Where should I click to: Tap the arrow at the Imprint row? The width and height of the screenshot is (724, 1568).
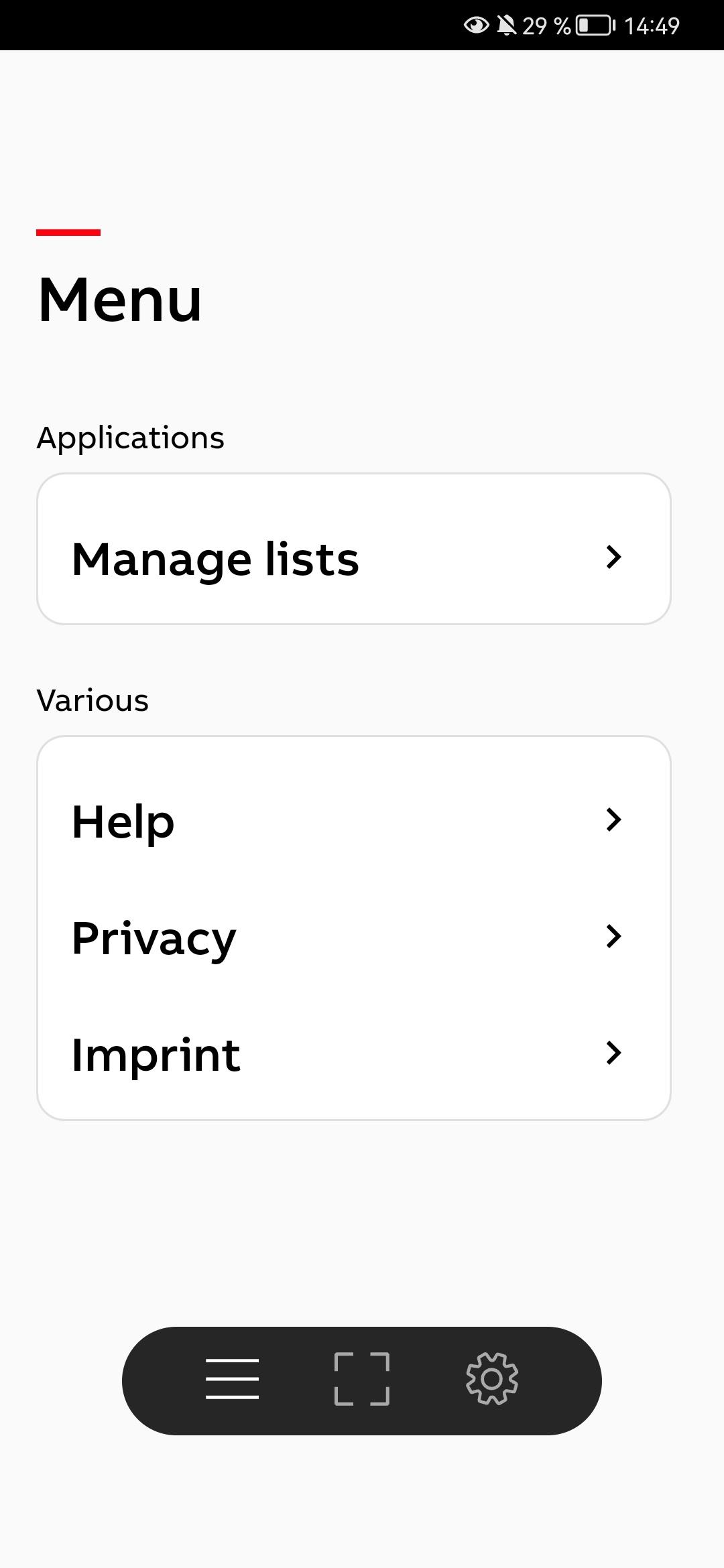coord(613,1053)
